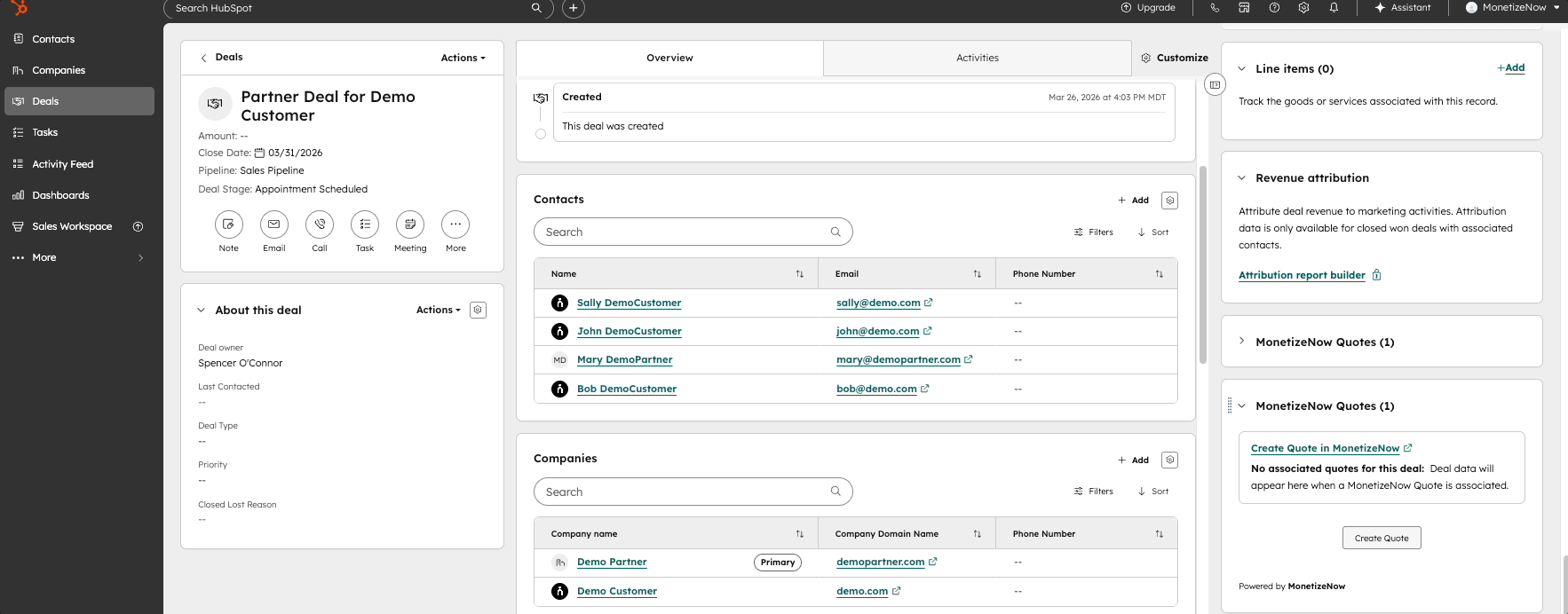1568x614 pixels.
Task: Sort contacts by Email column arrows
Action: [x=978, y=274]
